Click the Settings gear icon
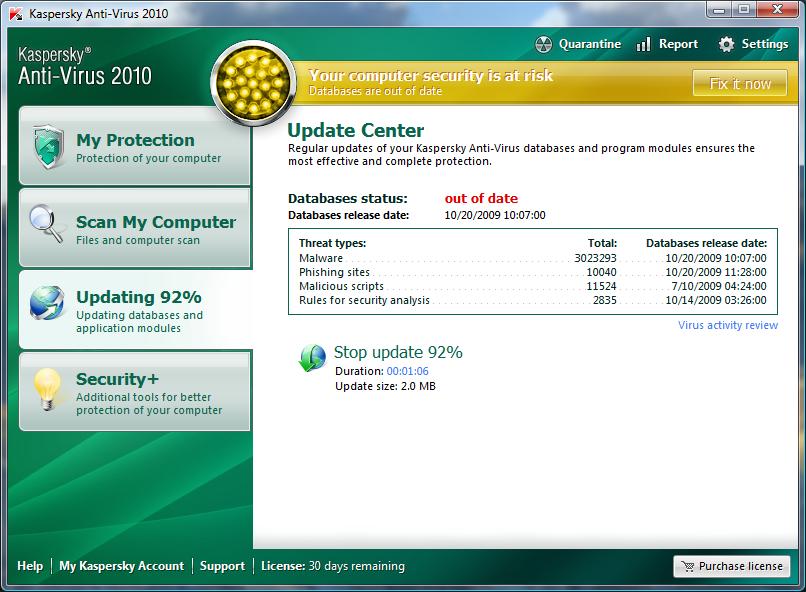Viewport: 806px width, 592px height. [x=726, y=44]
